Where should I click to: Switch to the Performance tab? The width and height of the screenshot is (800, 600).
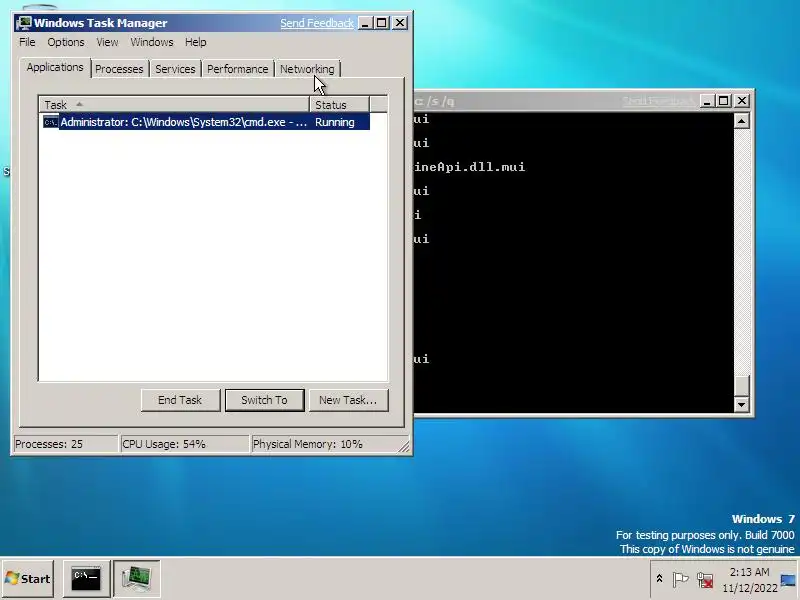237,69
